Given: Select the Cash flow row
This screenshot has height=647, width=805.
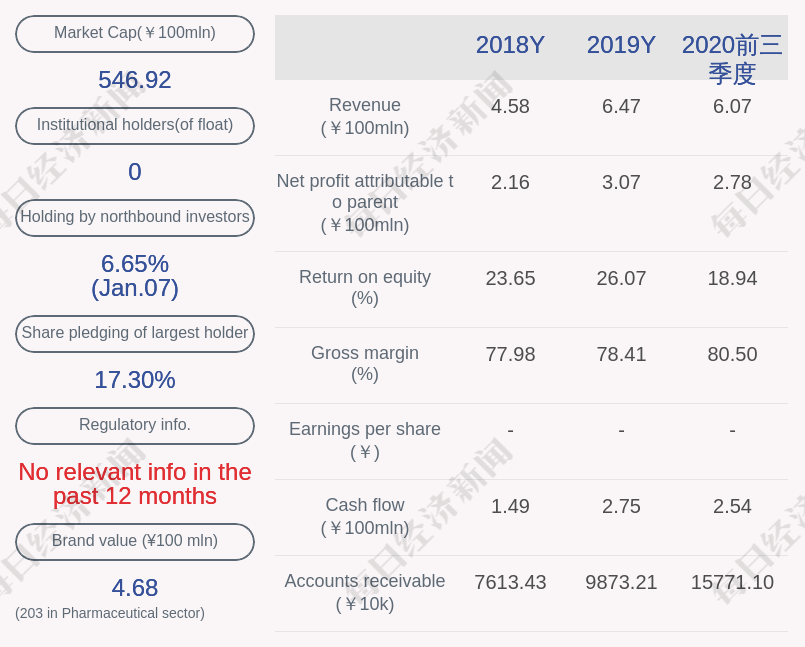Looking at the screenshot, I should coord(364,516).
